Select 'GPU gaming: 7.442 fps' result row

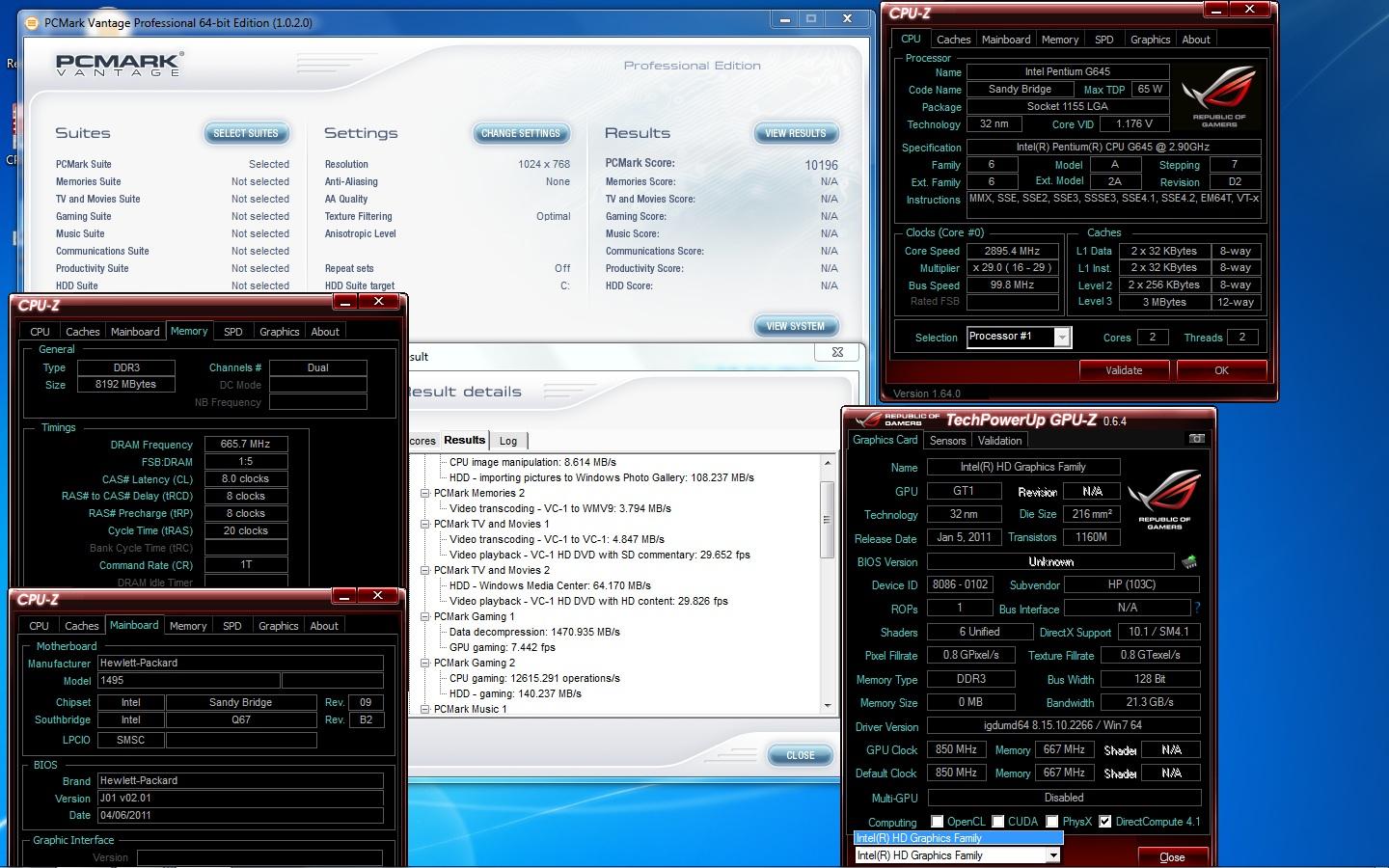[502, 647]
